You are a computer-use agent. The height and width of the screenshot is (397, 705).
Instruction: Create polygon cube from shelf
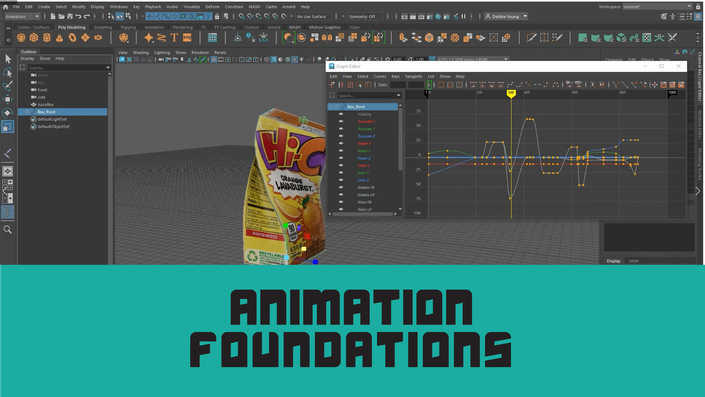pos(34,38)
